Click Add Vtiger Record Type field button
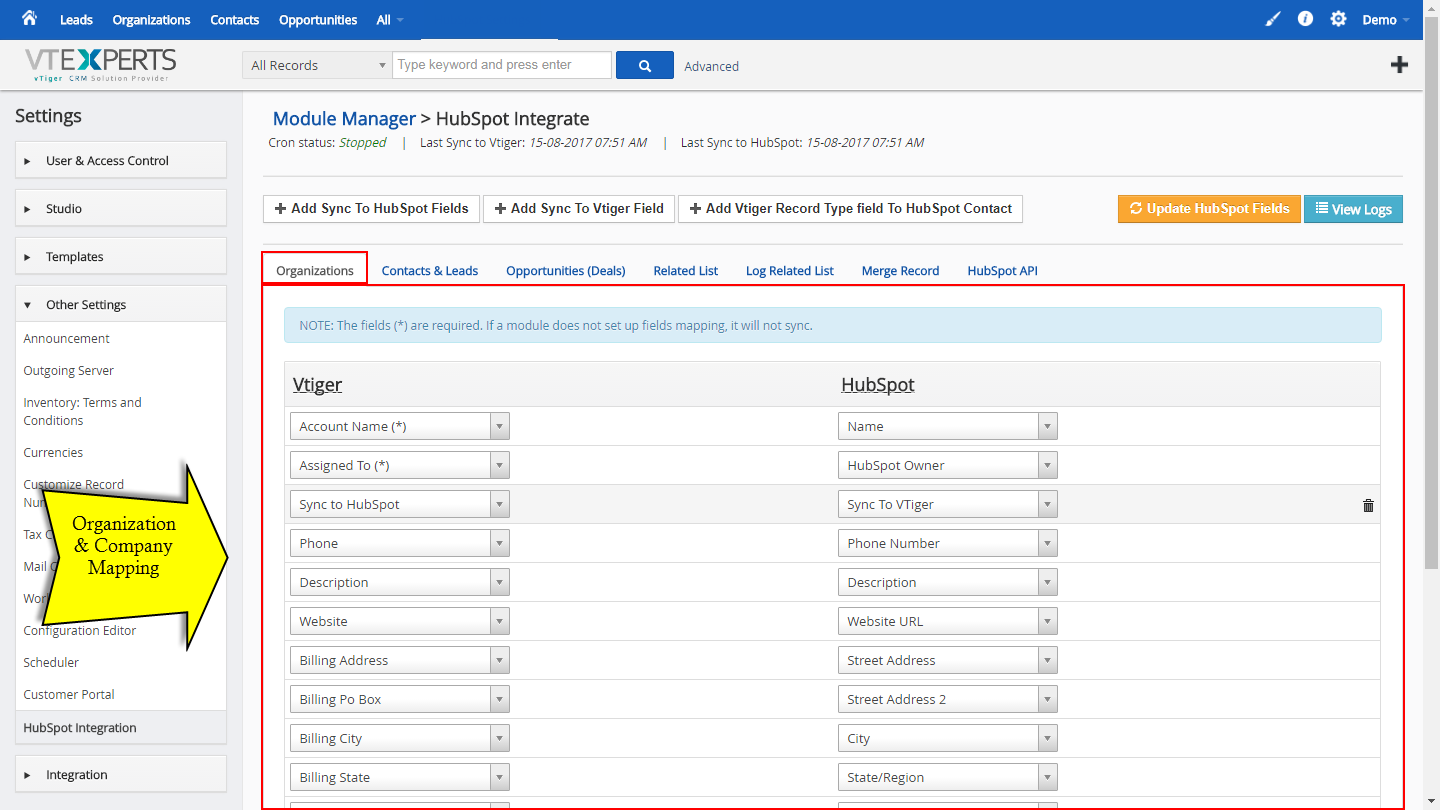Viewport: 1440px width, 810px height. [851, 209]
